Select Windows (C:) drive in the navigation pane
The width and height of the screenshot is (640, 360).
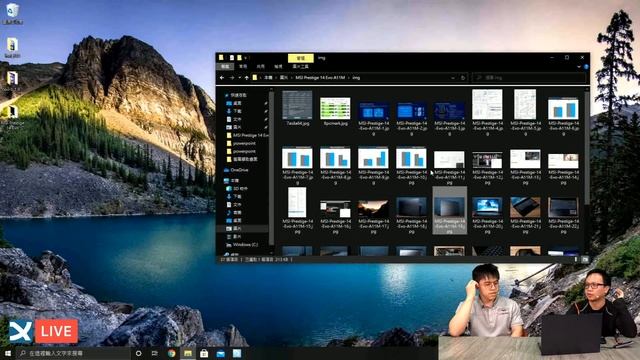242,245
